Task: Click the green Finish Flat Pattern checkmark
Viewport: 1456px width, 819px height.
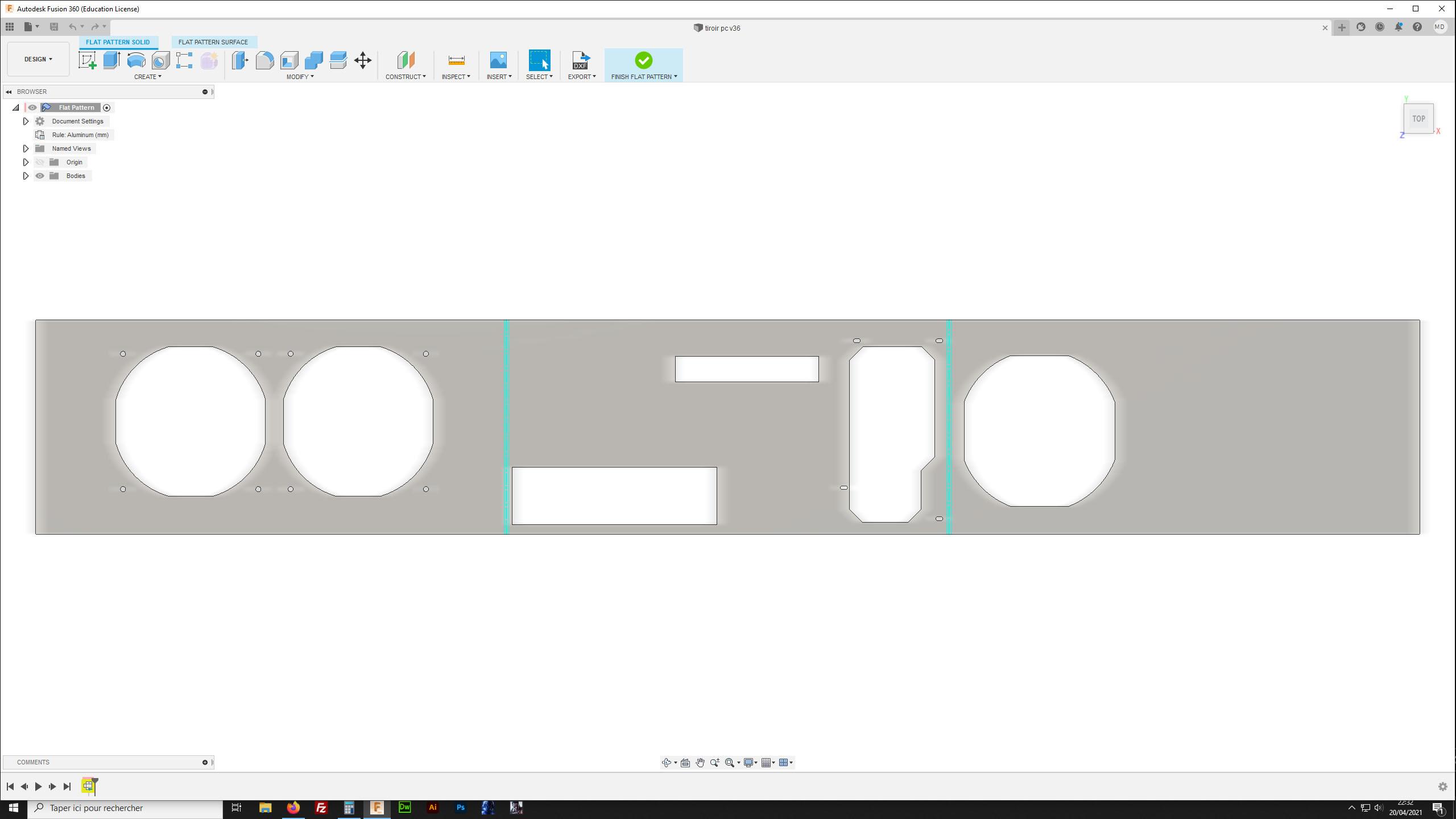Action: [x=643, y=60]
